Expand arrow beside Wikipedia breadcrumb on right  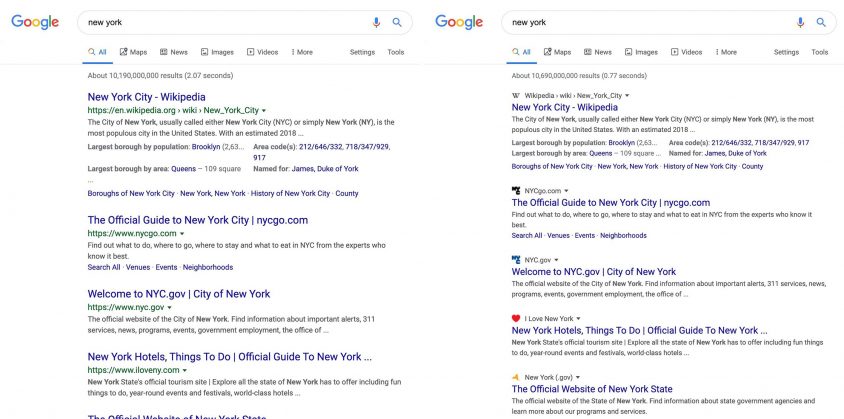click(x=627, y=96)
